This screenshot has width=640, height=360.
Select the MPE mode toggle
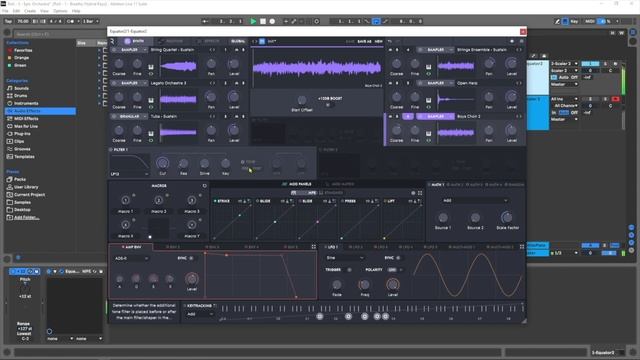click(x=304, y=193)
